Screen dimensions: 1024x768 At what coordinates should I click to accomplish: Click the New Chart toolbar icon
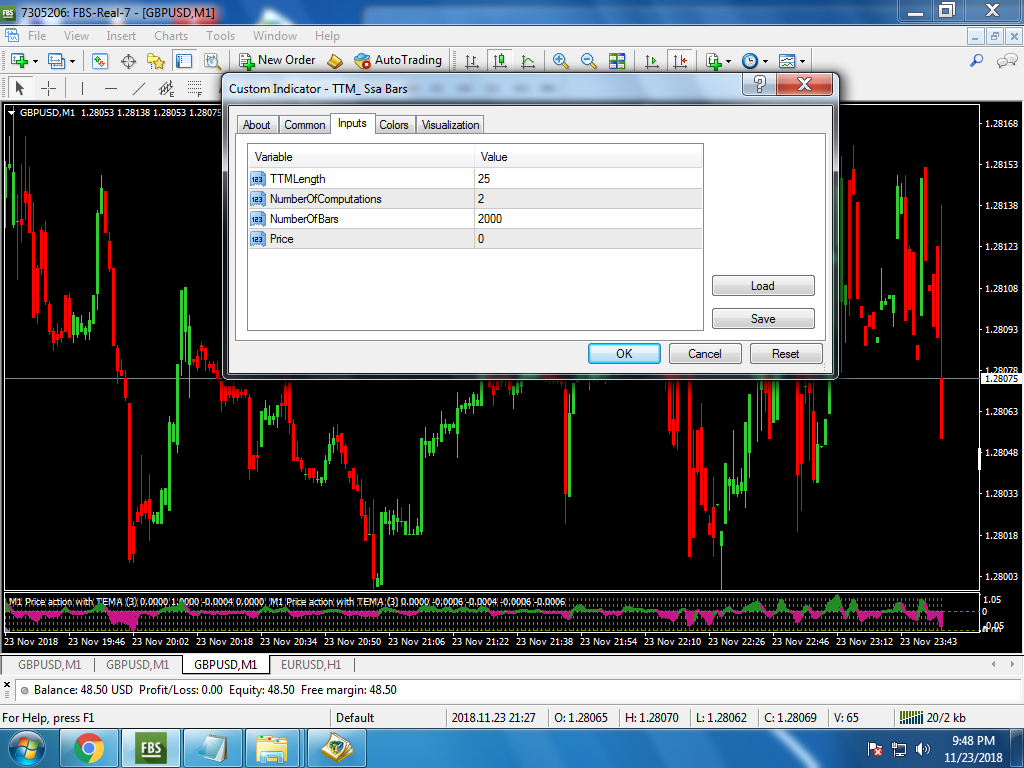[19, 61]
